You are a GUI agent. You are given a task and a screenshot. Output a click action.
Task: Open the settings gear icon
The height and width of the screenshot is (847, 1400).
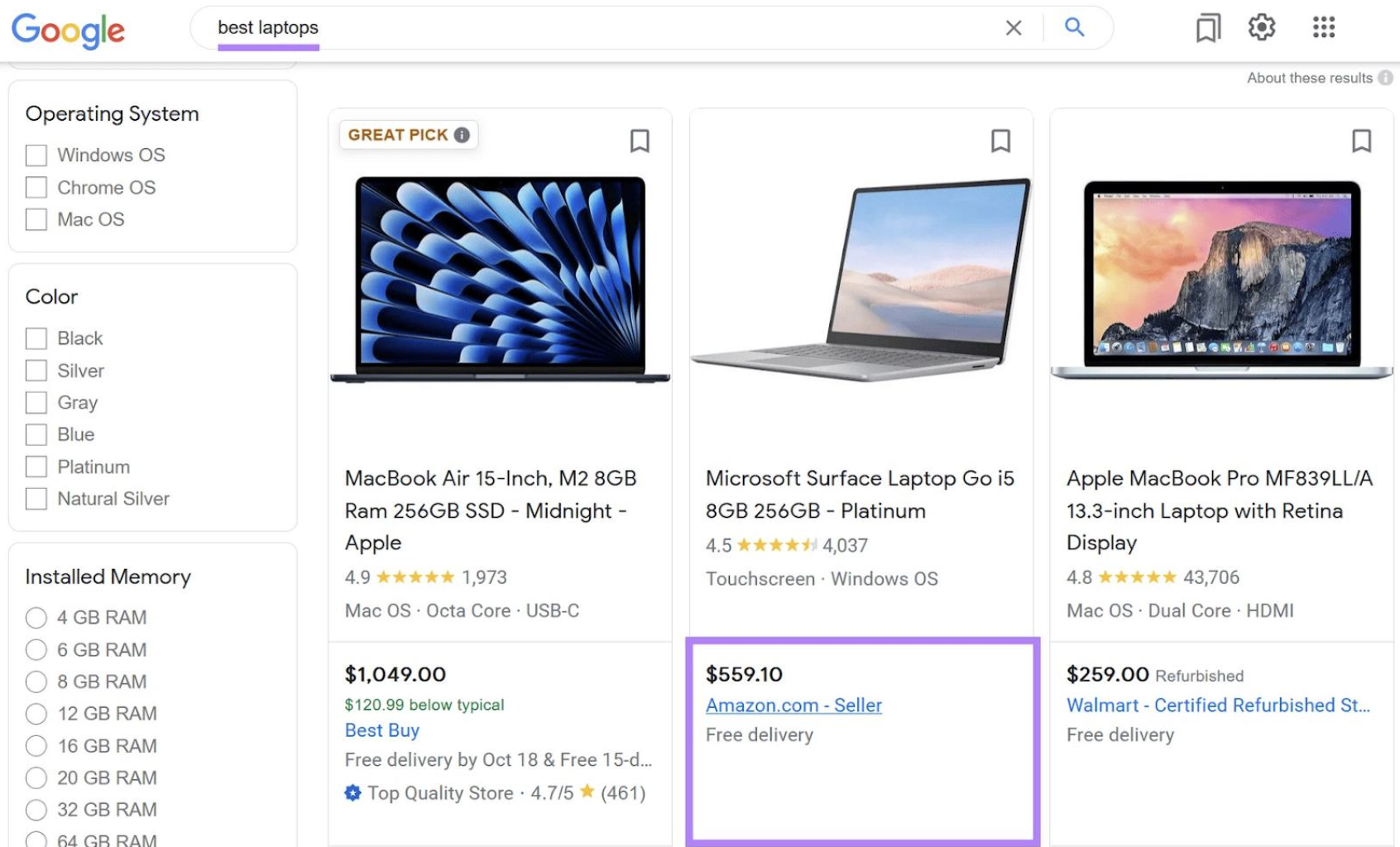click(x=1261, y=27)
